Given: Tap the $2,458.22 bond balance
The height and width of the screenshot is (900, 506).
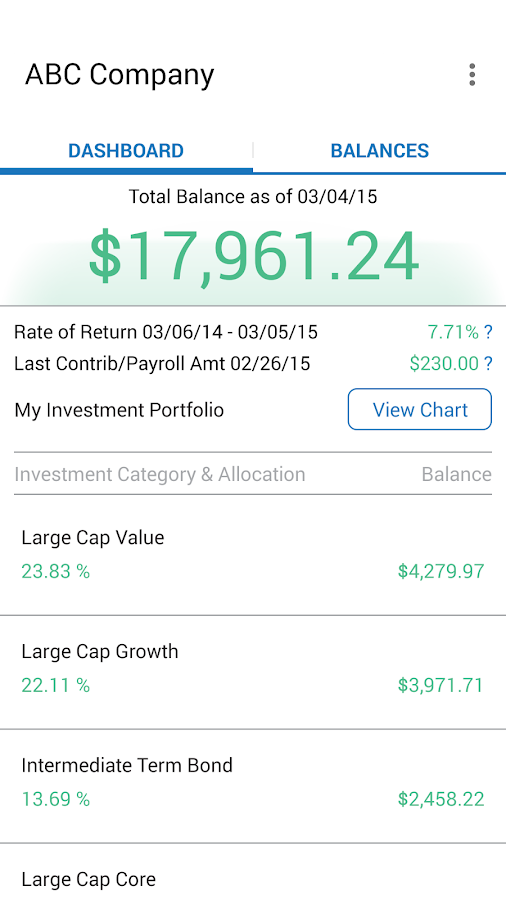Looking at the screenshot, I should [441, 799].
